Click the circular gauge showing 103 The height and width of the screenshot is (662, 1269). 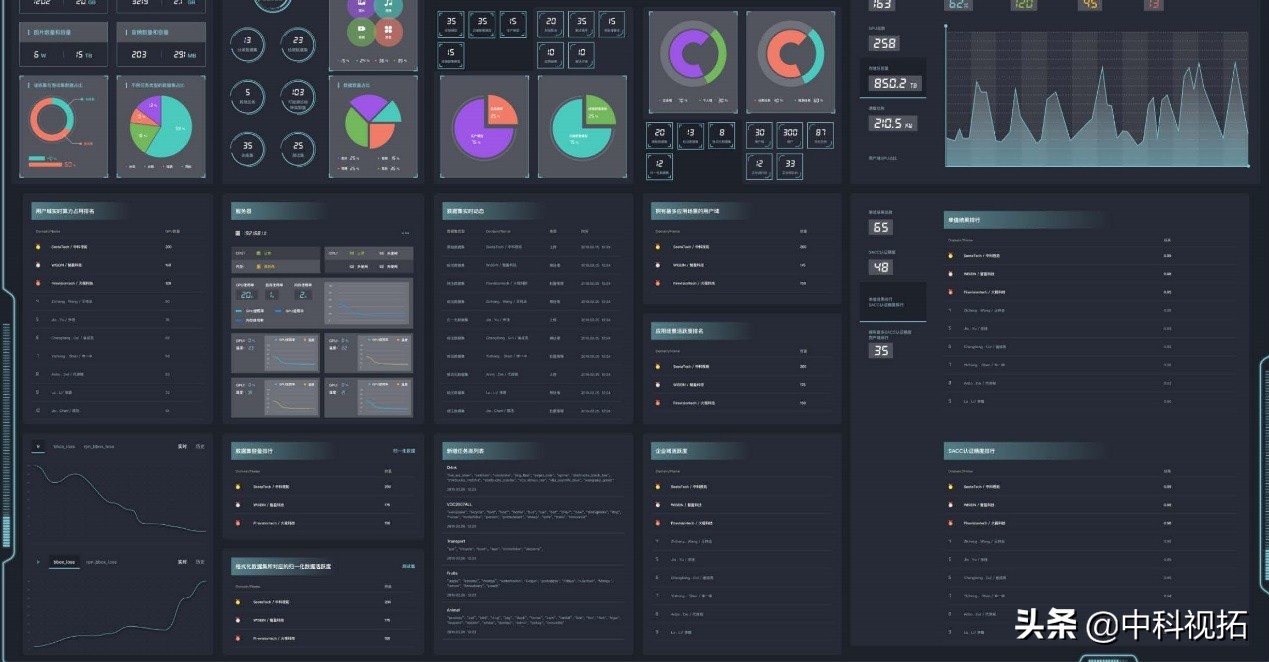[297, 96]
